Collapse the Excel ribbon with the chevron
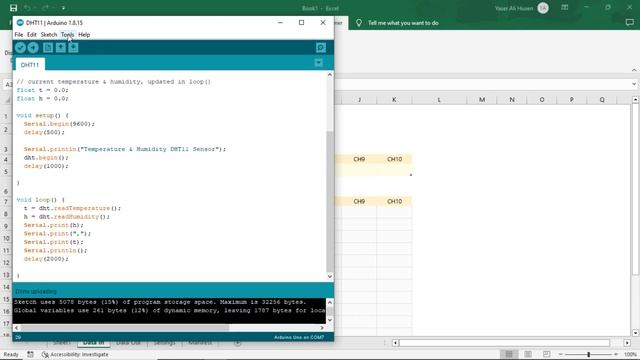 pos(634,70)
